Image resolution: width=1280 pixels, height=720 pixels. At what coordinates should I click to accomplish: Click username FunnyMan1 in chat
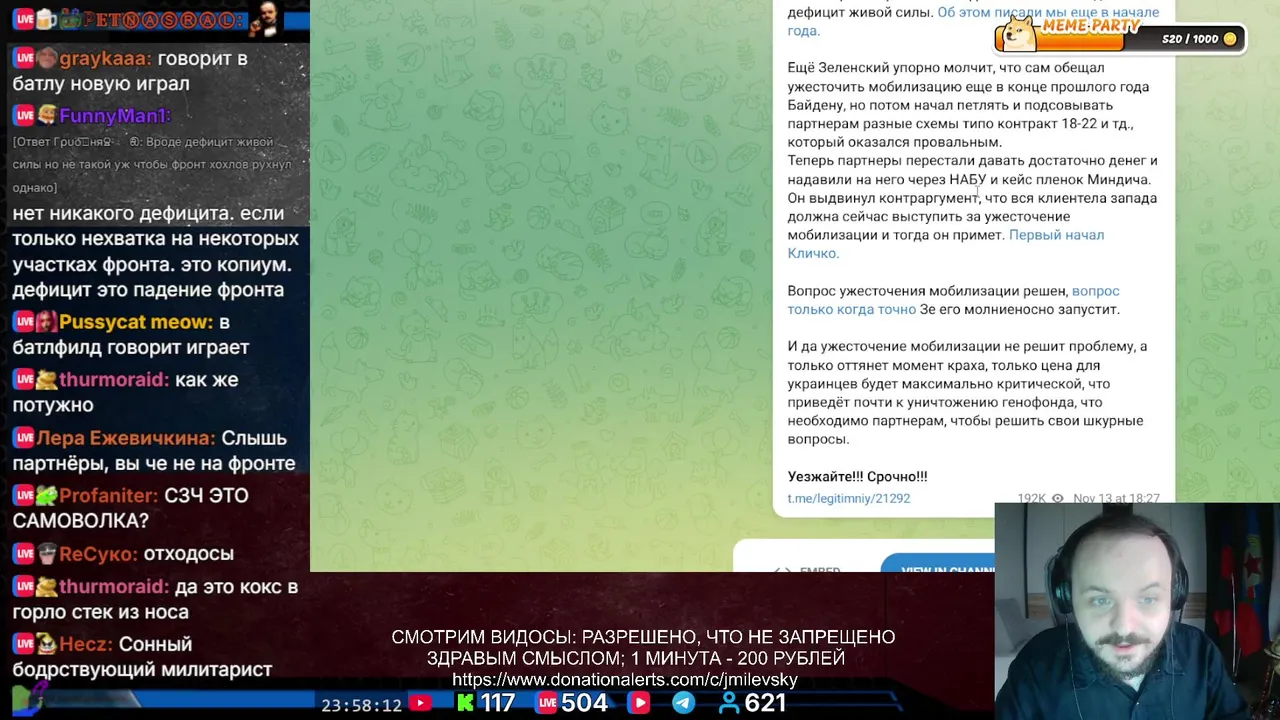[115, 116]
